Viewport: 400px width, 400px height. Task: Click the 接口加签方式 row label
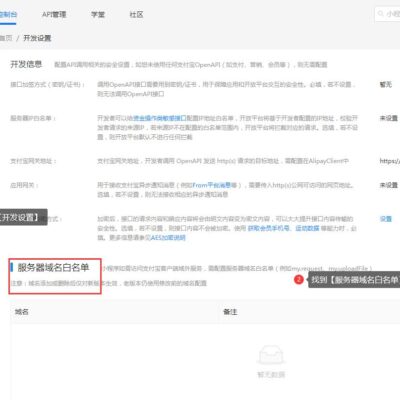pos(47,85)
